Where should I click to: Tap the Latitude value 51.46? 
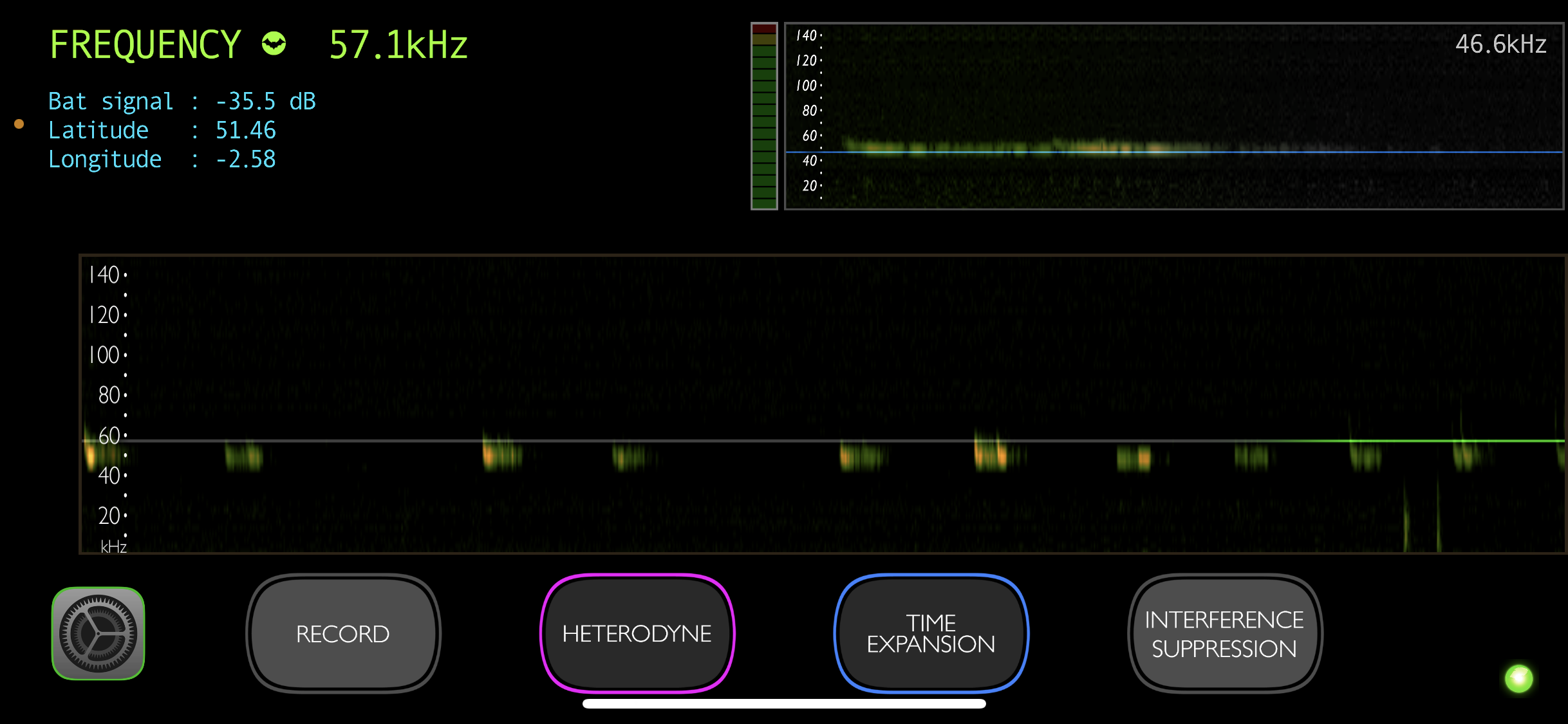pyautogui.click(x=245, y=131)
